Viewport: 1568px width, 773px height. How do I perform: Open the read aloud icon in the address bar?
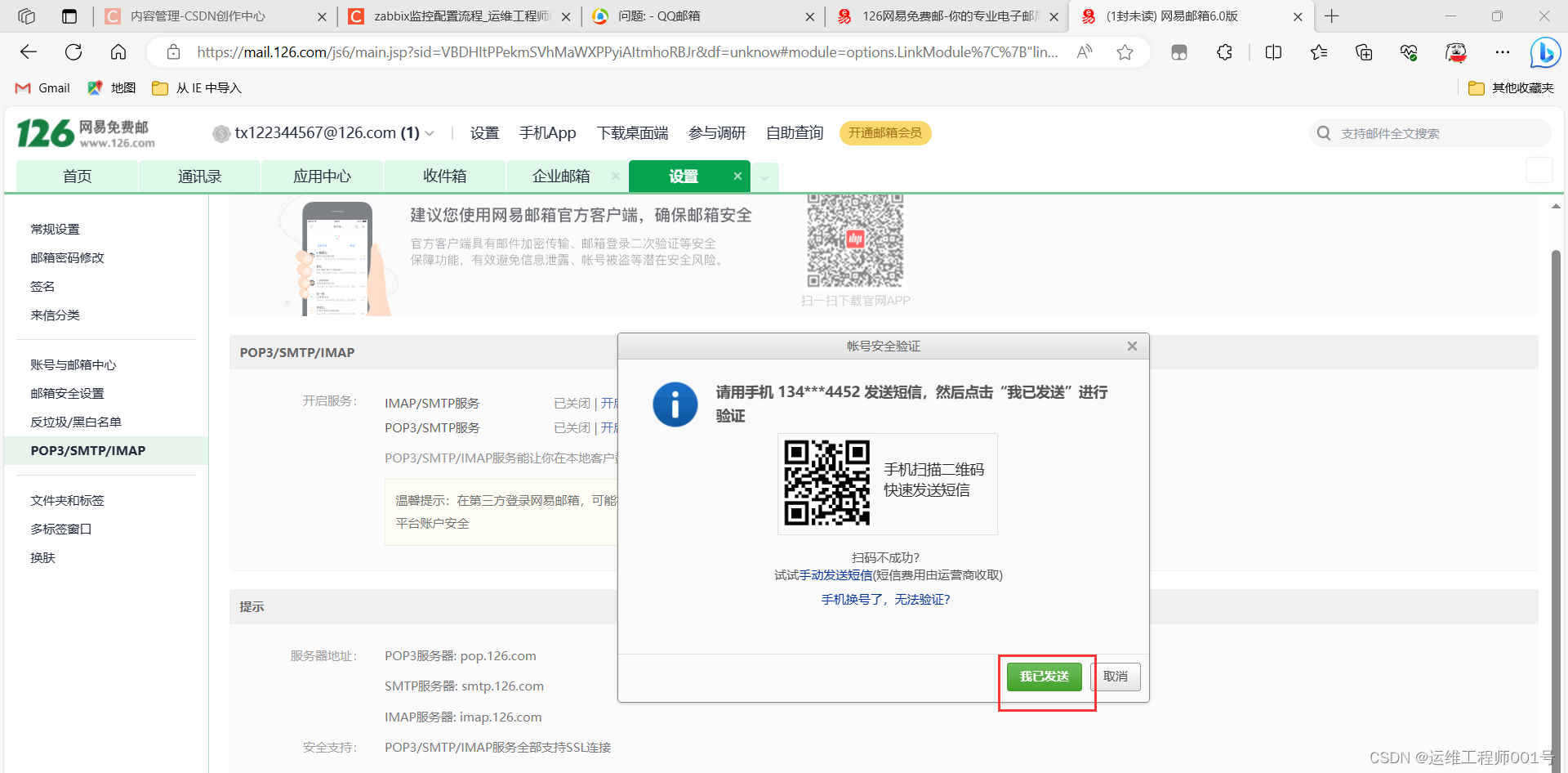(1085, 52)
